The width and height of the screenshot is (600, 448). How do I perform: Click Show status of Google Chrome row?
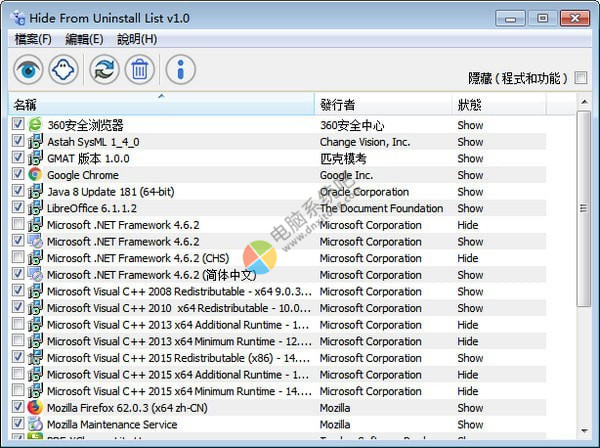point(470,175)
